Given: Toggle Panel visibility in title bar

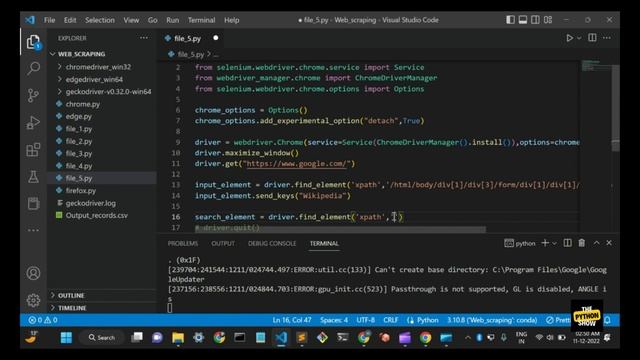Looking at the screenshot, I should point(522,20).
